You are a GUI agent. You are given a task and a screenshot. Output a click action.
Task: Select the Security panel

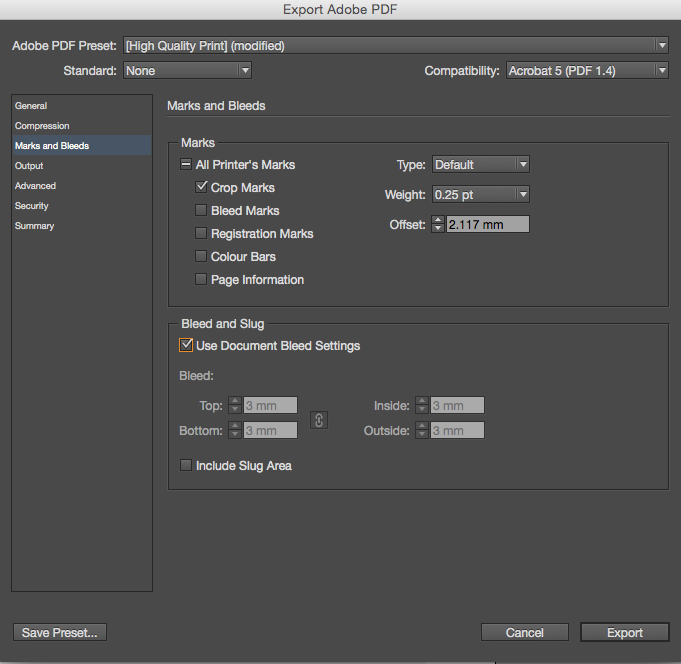point(82,205)
